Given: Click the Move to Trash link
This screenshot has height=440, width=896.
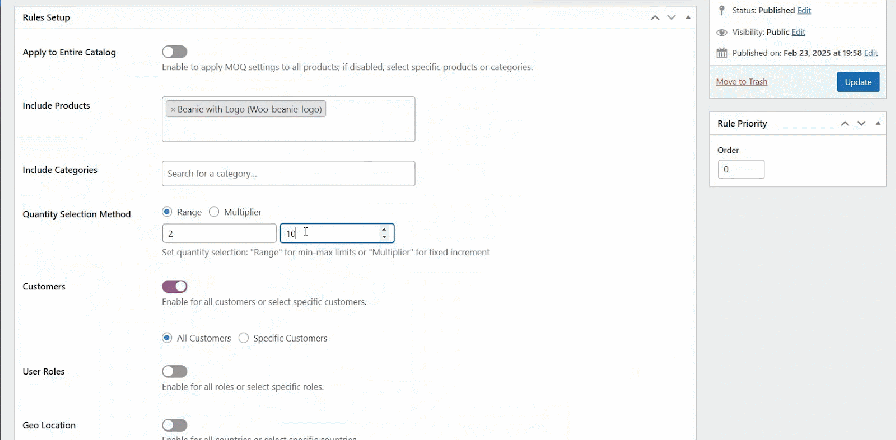Looking at the screenshot, I should 742,82.
